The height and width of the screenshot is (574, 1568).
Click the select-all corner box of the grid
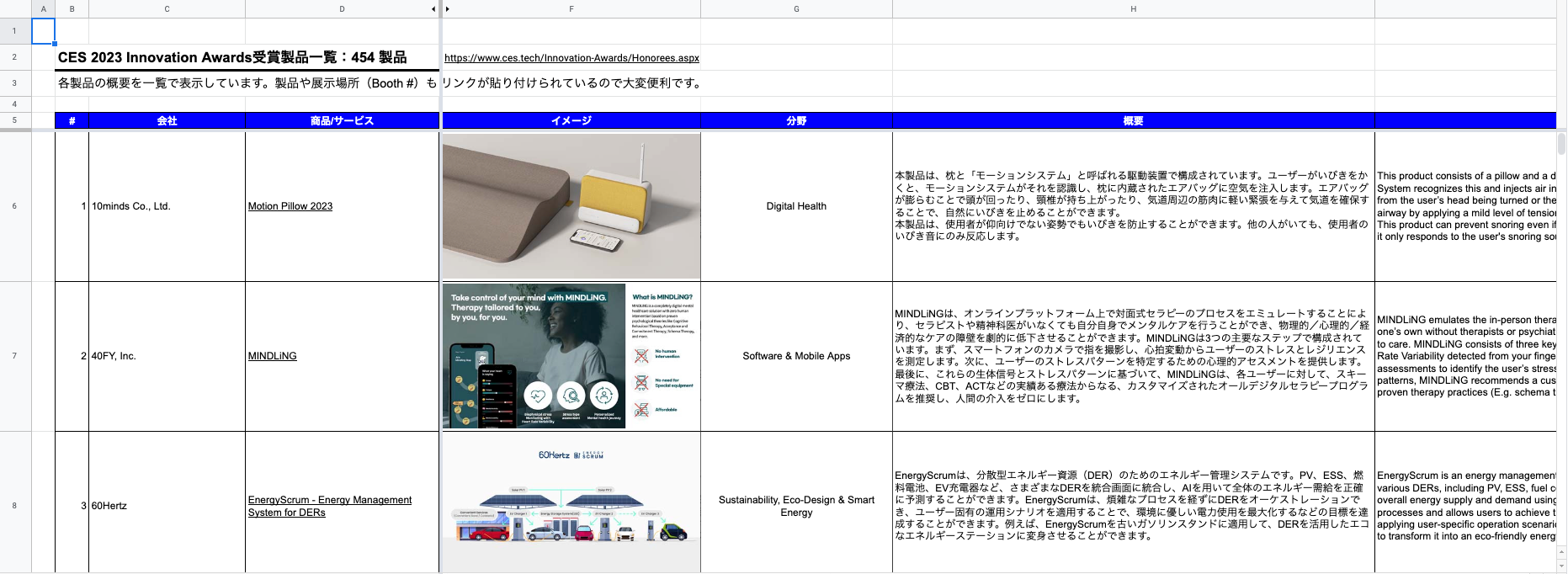(15, 8)
